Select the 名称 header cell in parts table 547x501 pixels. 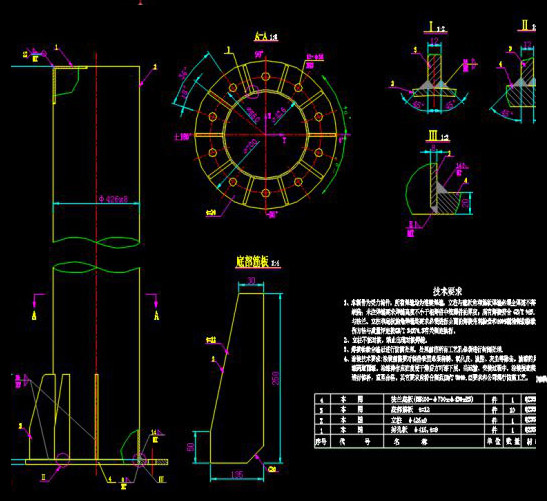(433, 442)
